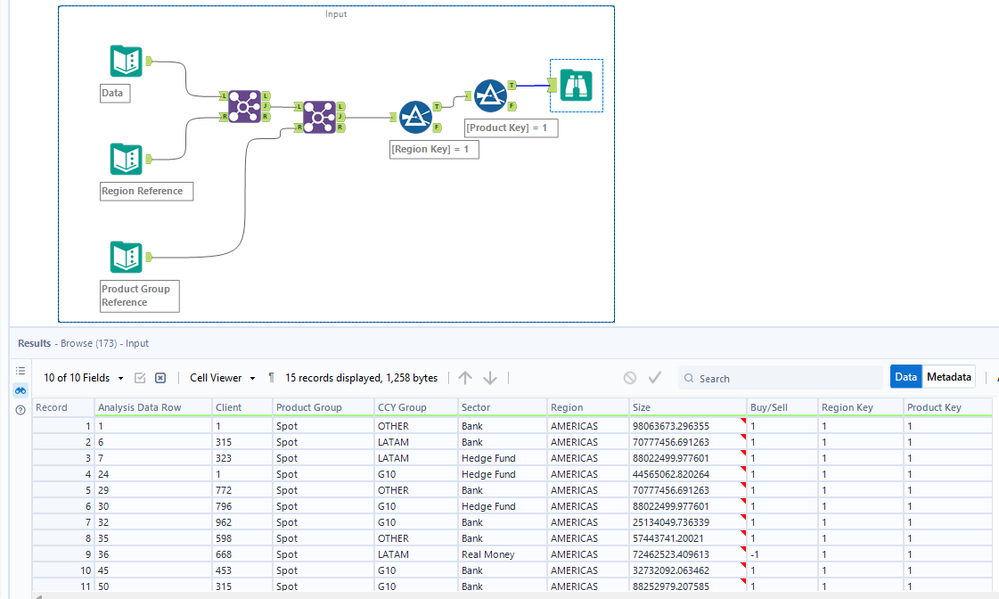Switch to the Metadata view tab
Viewport: 999px width, 599px height.
[949, 377]
